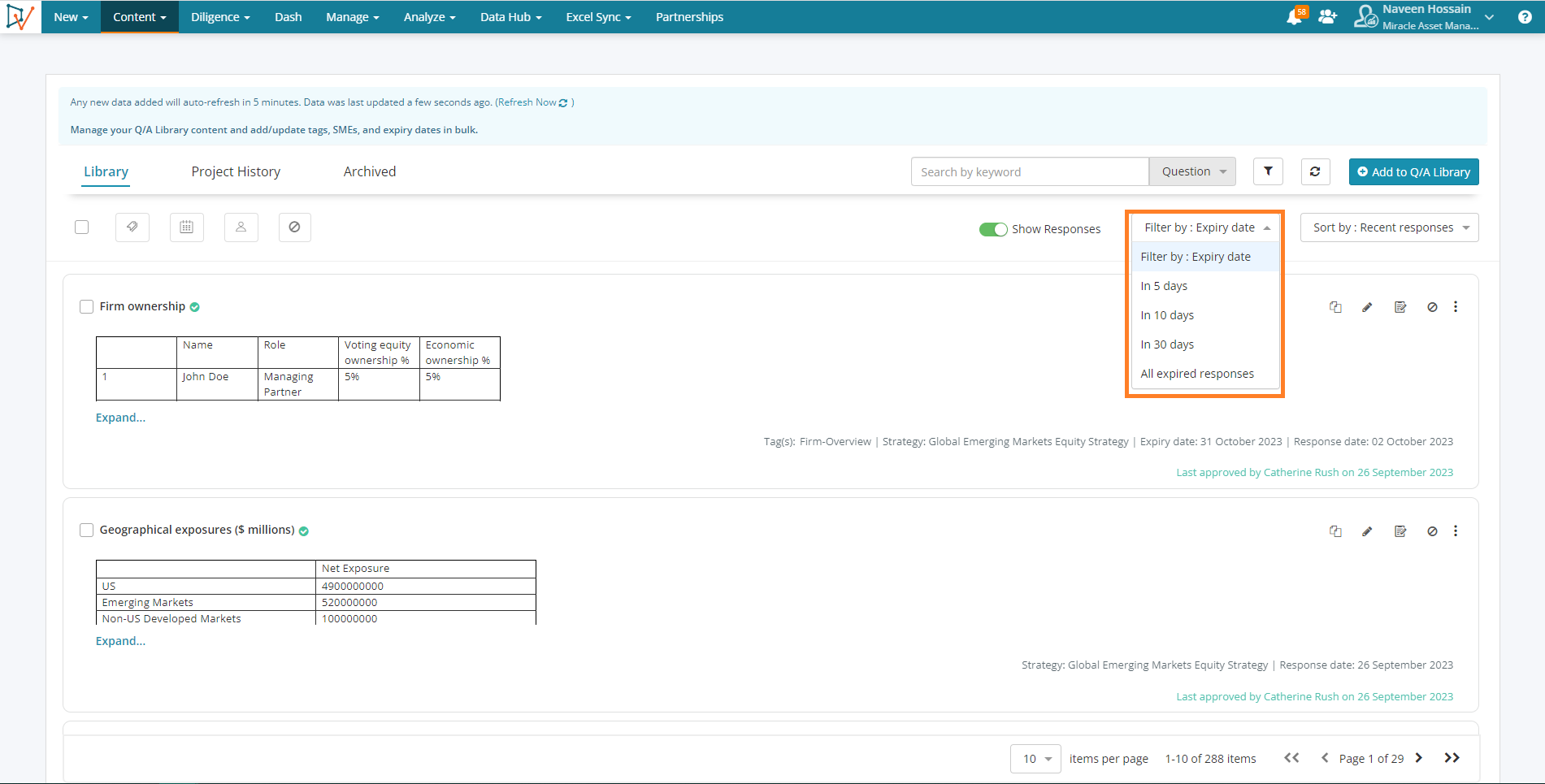Open the notes icon for Geographical exposures

[x=1400, y=531]
